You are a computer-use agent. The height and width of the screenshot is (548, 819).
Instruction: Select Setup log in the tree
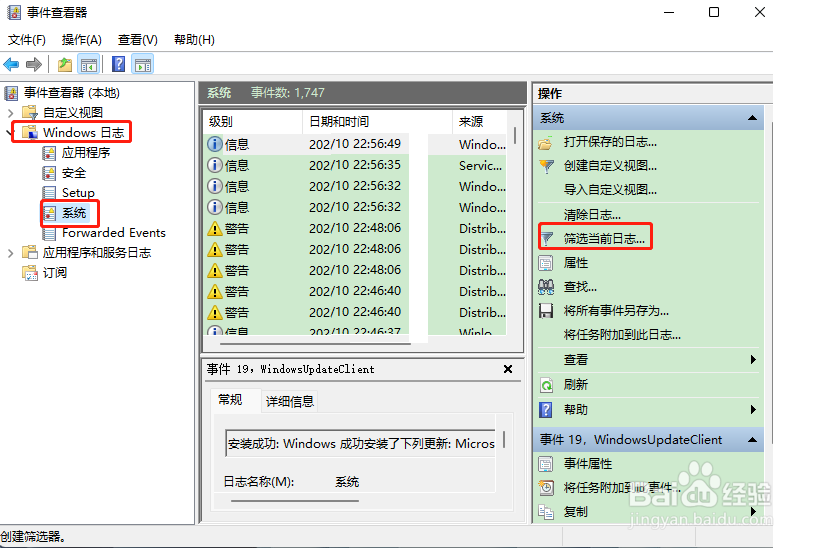click(x=78, y=193)
